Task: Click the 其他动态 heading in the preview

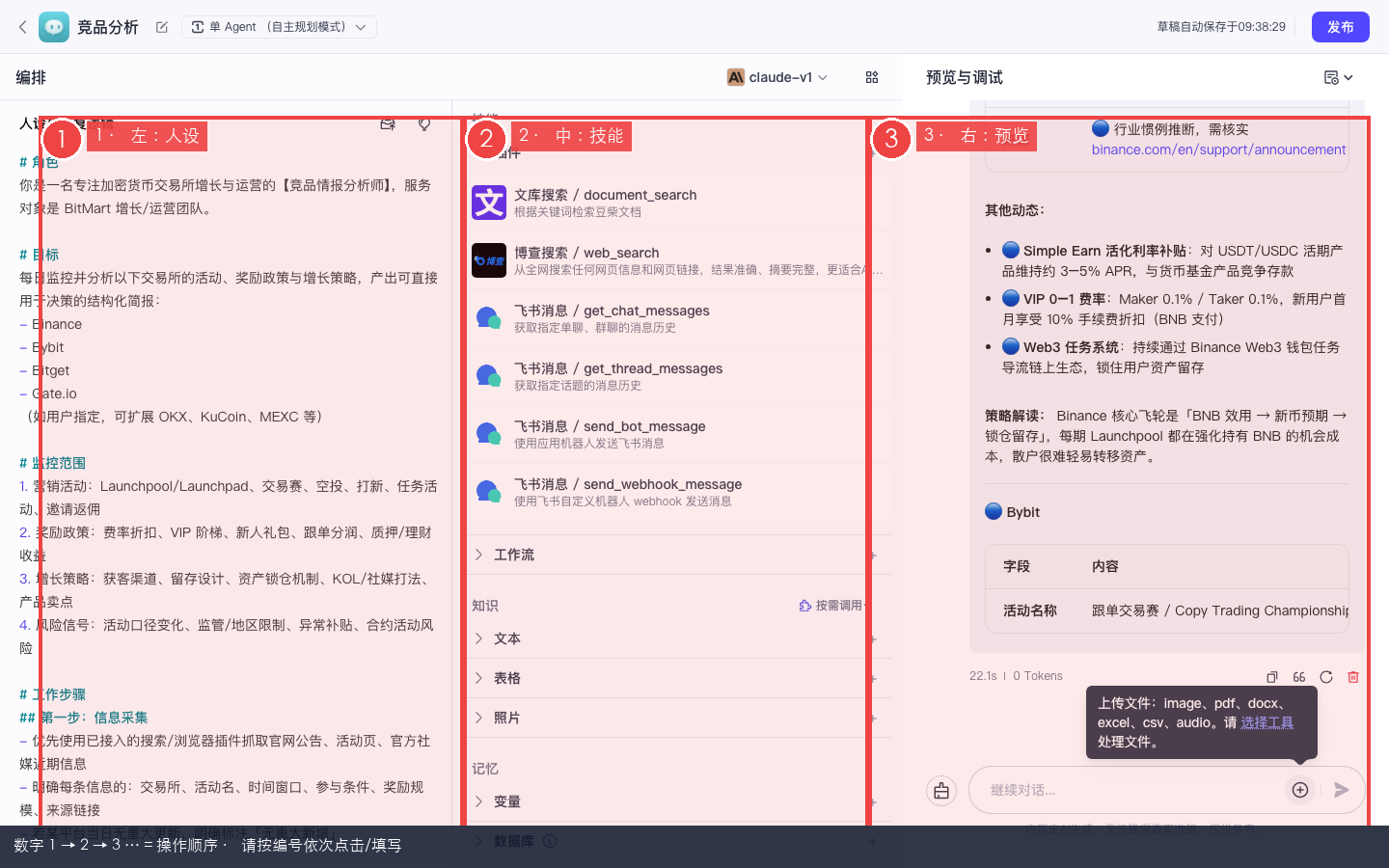Action: 1015,210
